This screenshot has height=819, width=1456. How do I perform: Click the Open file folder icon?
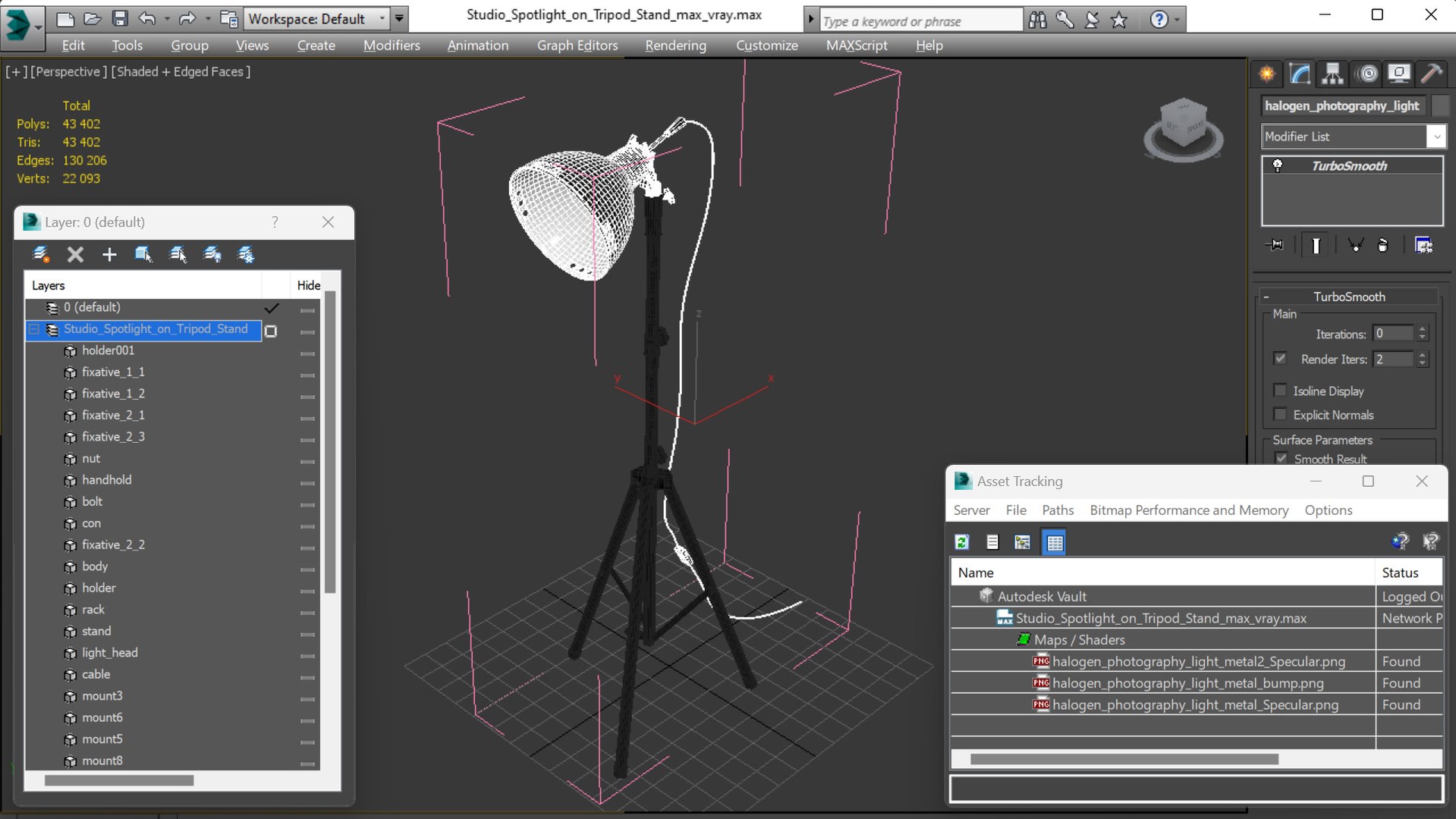click(x=93, y=18)
